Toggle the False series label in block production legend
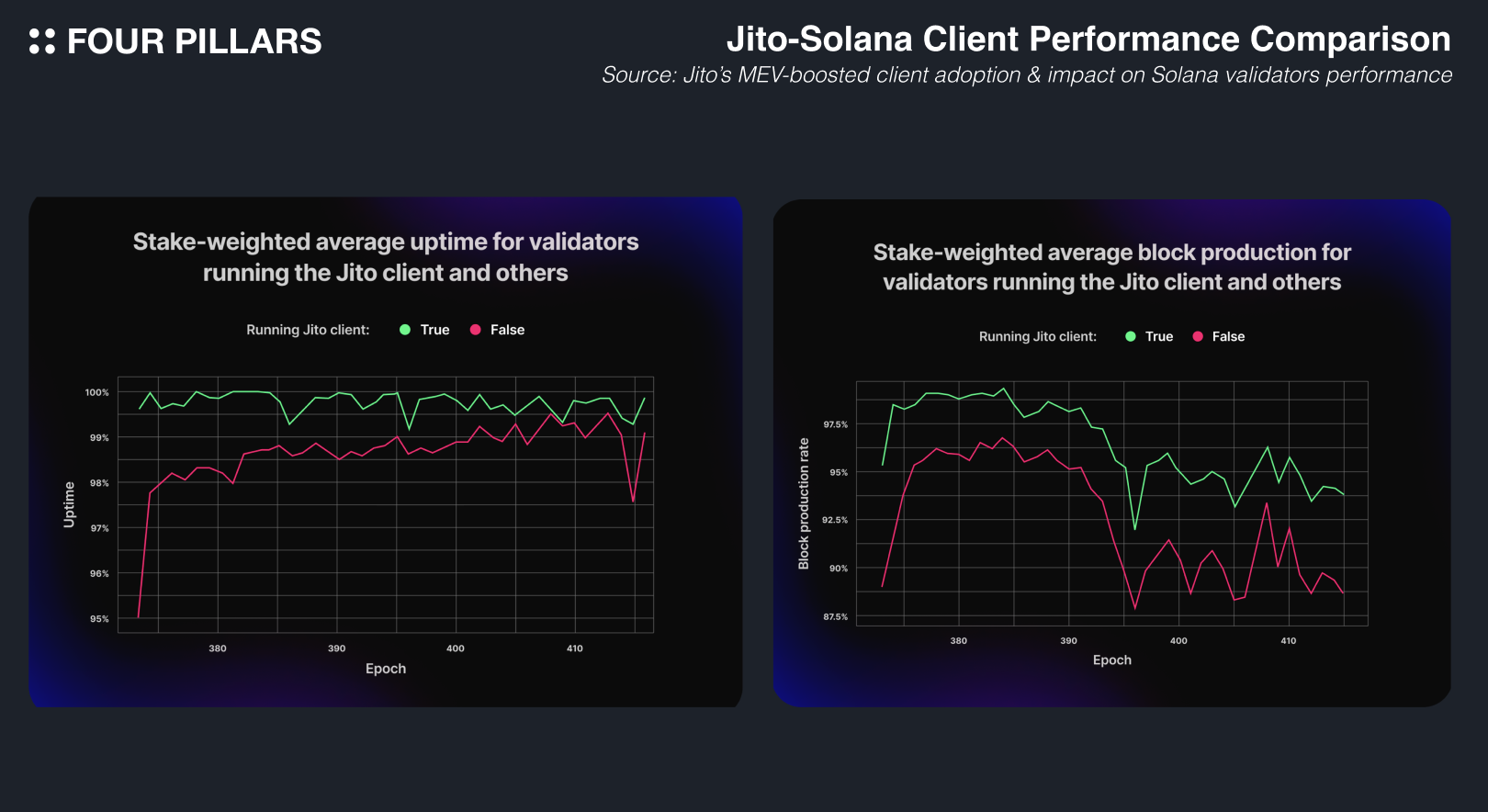 1228,336
